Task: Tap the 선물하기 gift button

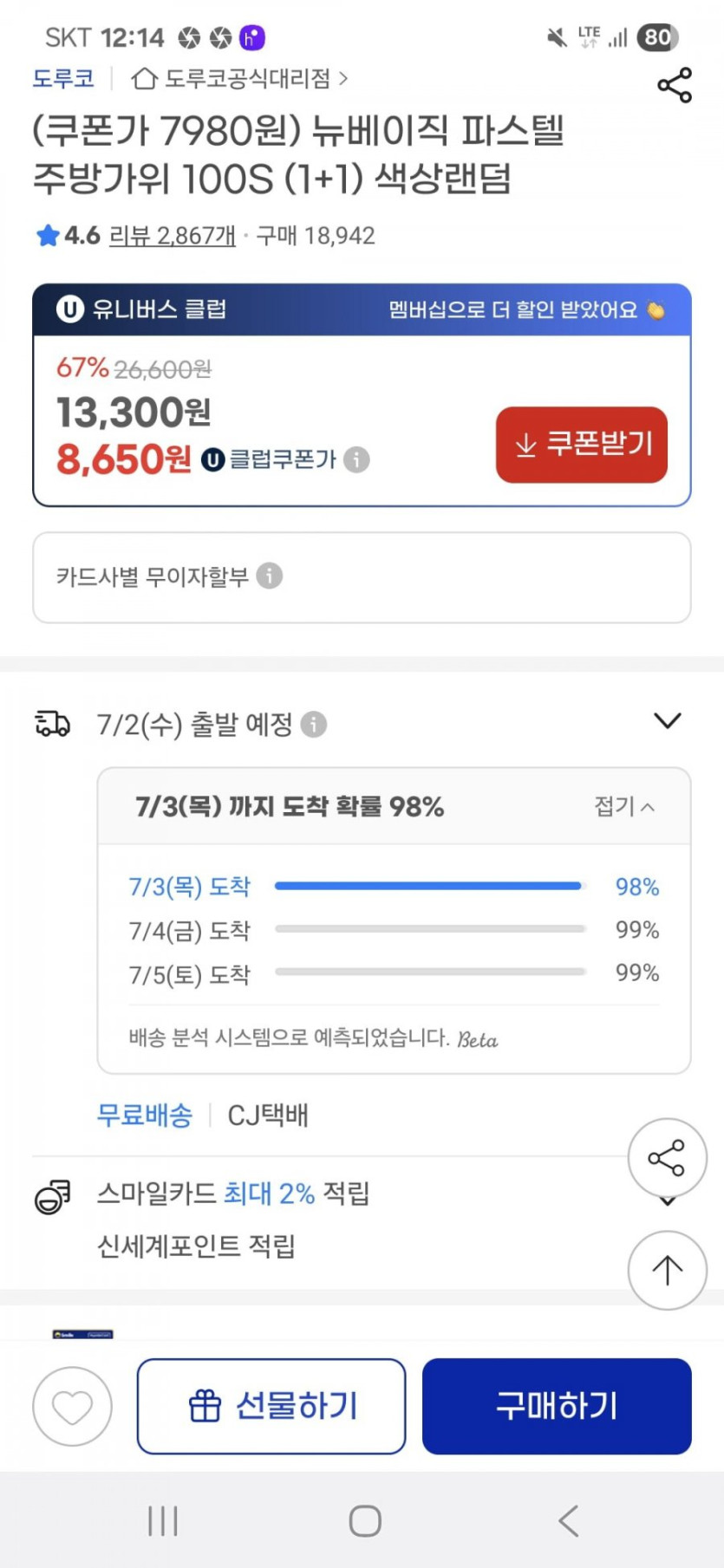Action: tap(271, 1406)
